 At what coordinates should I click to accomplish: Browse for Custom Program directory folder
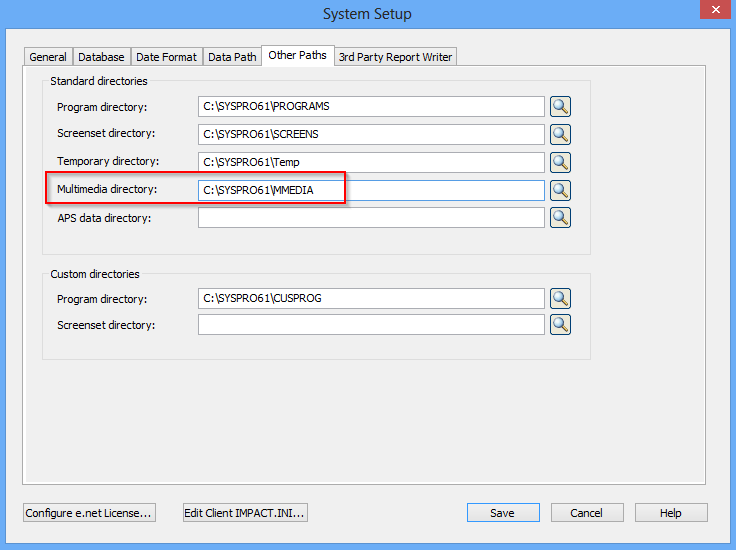pyautogui.click(x=560, y=298)
